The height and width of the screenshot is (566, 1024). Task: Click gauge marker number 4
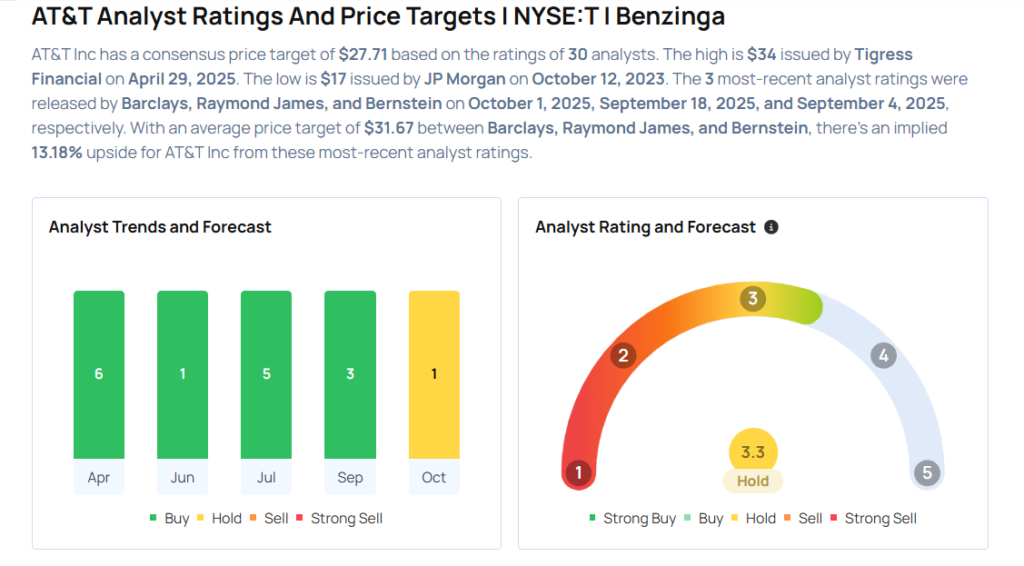pyautogui.click(x=882, y=355)
